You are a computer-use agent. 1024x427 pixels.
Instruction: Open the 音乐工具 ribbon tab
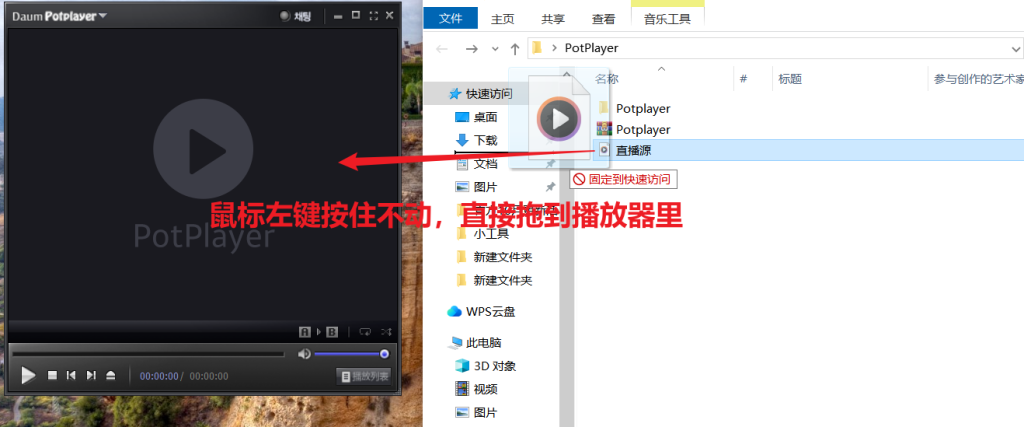pyautogui.click(x=667, y=19)
